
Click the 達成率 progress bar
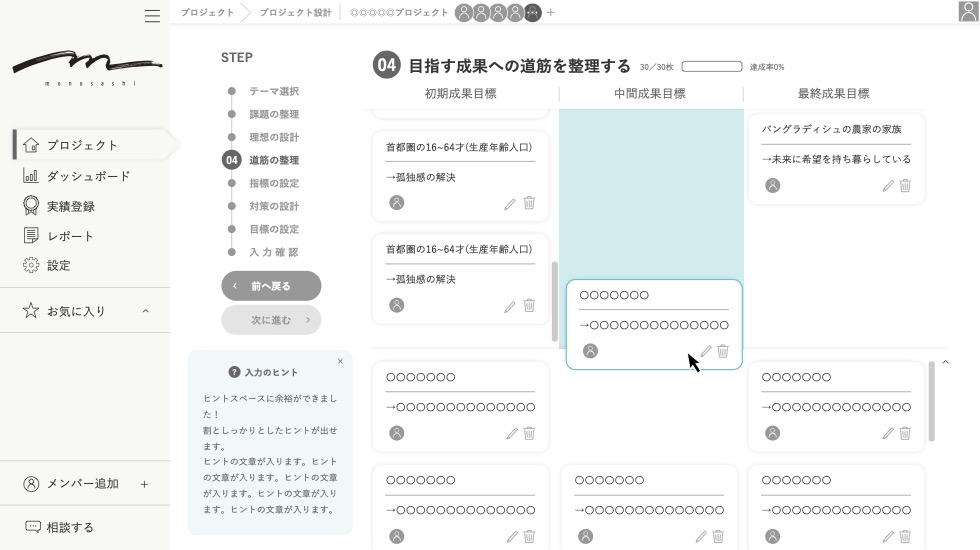point(711,67)
